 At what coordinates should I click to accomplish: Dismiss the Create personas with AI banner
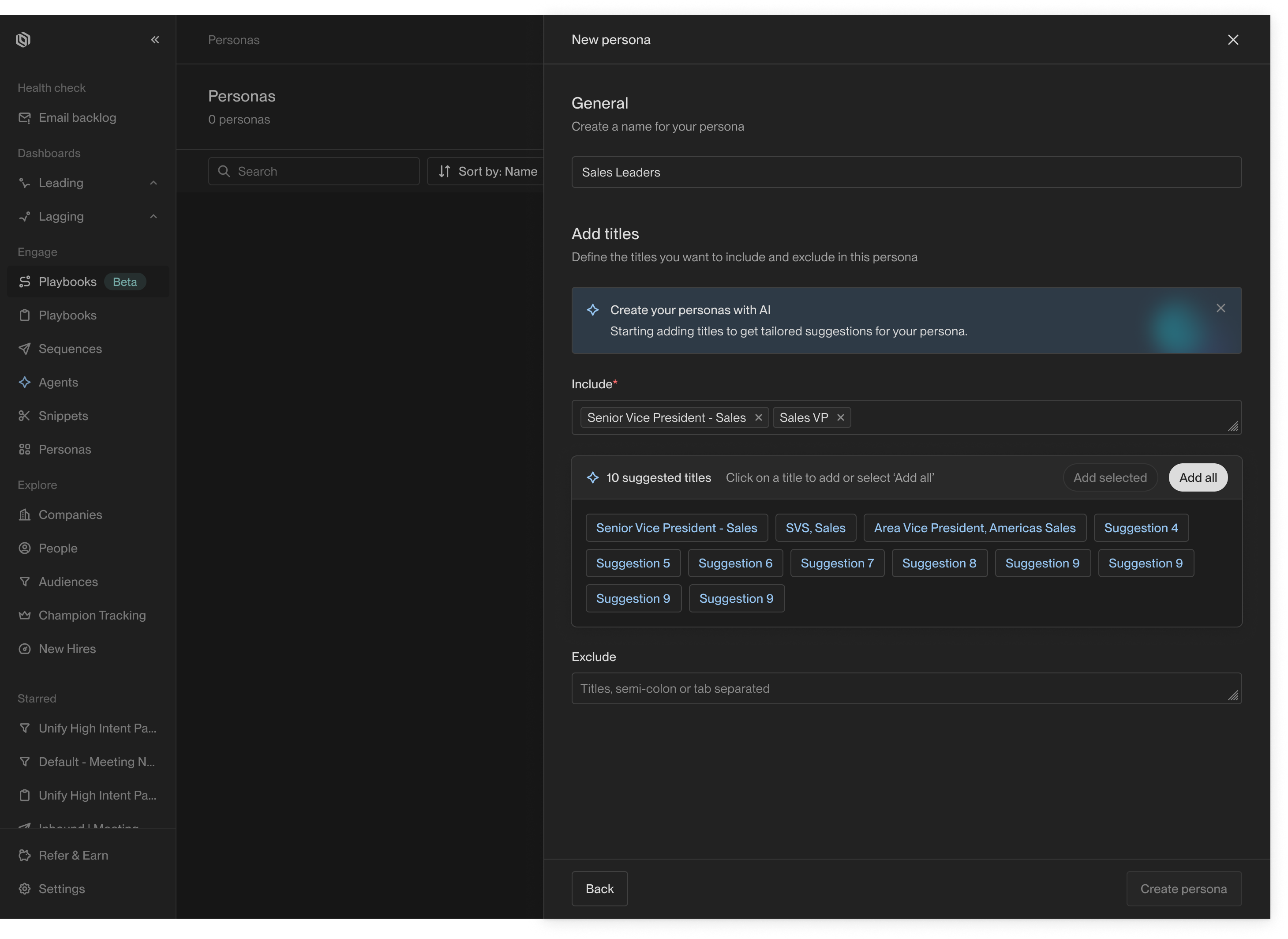[1221, 308]
